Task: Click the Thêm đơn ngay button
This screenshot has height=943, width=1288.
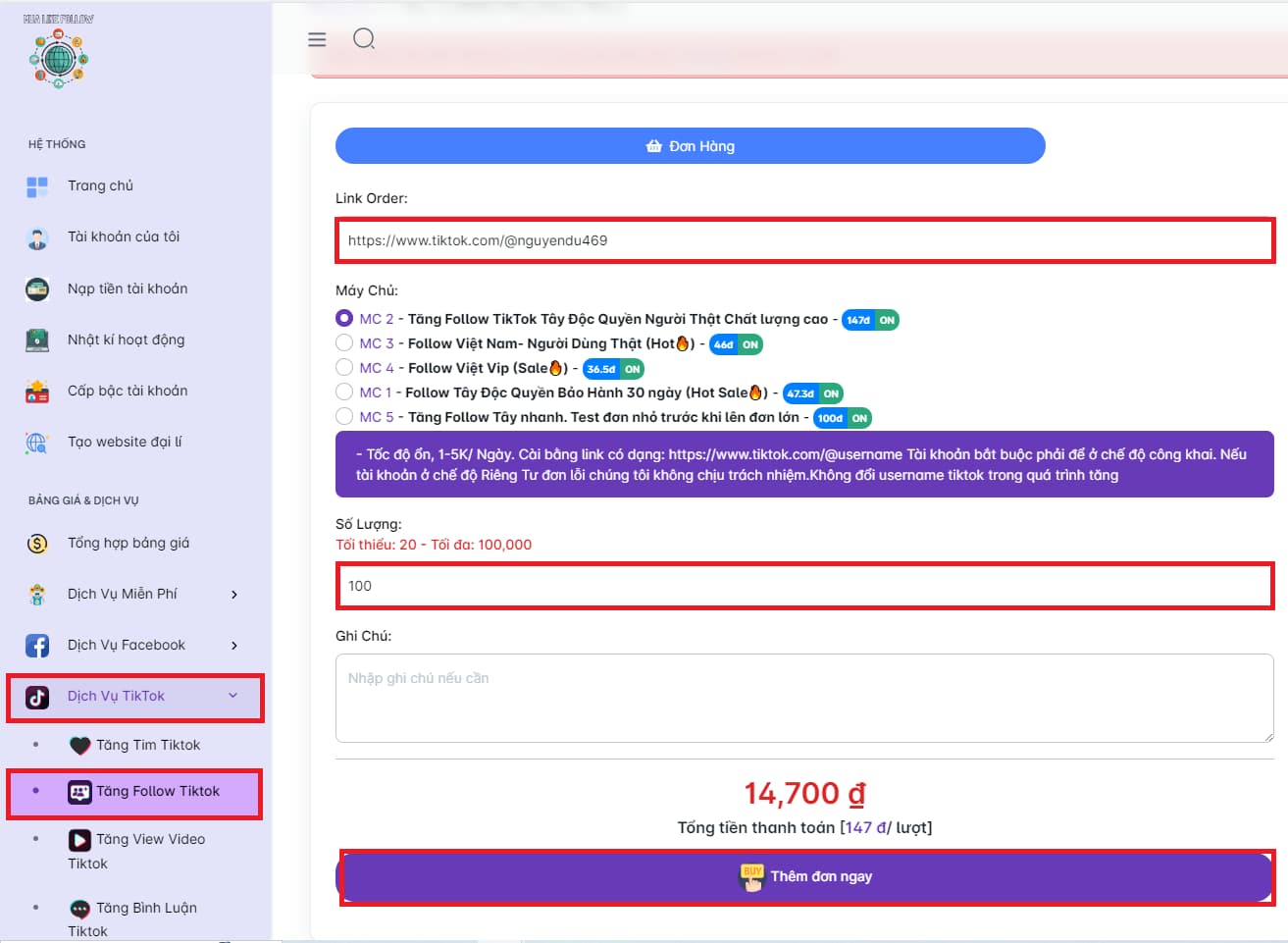Action: coord(807,877)
